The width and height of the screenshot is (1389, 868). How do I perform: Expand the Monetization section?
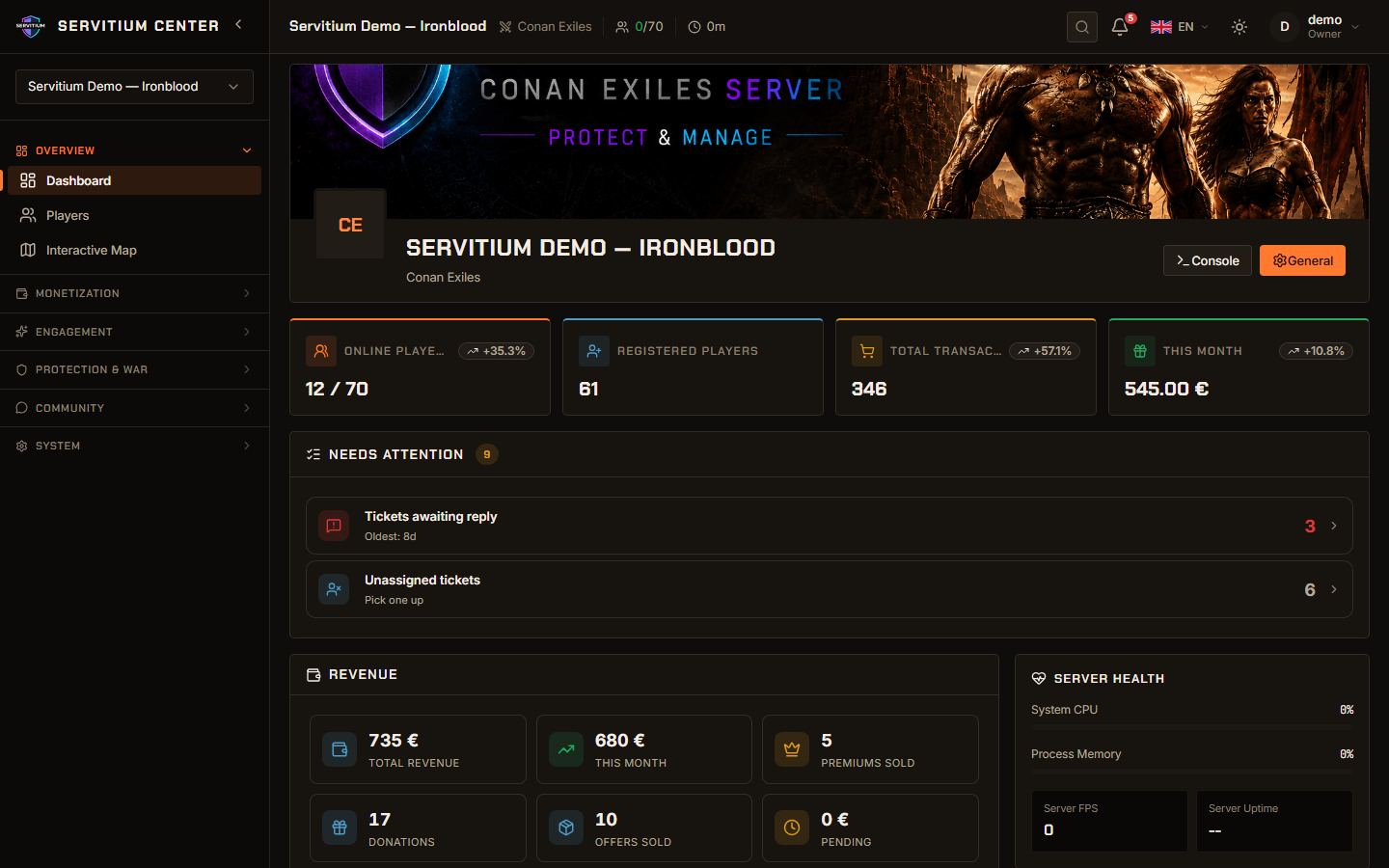[134, 293]
